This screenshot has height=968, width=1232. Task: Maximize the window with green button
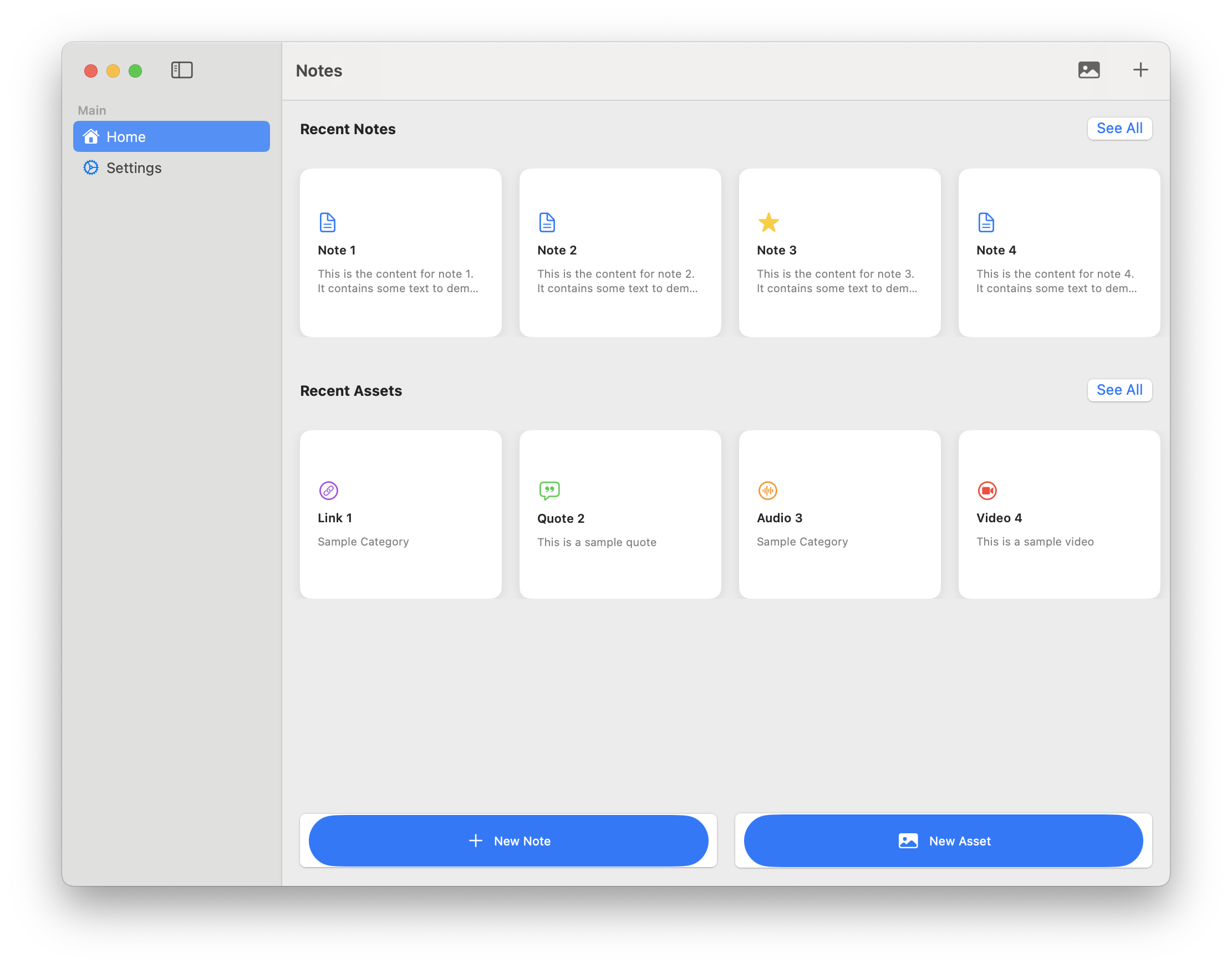click(135, 71)
